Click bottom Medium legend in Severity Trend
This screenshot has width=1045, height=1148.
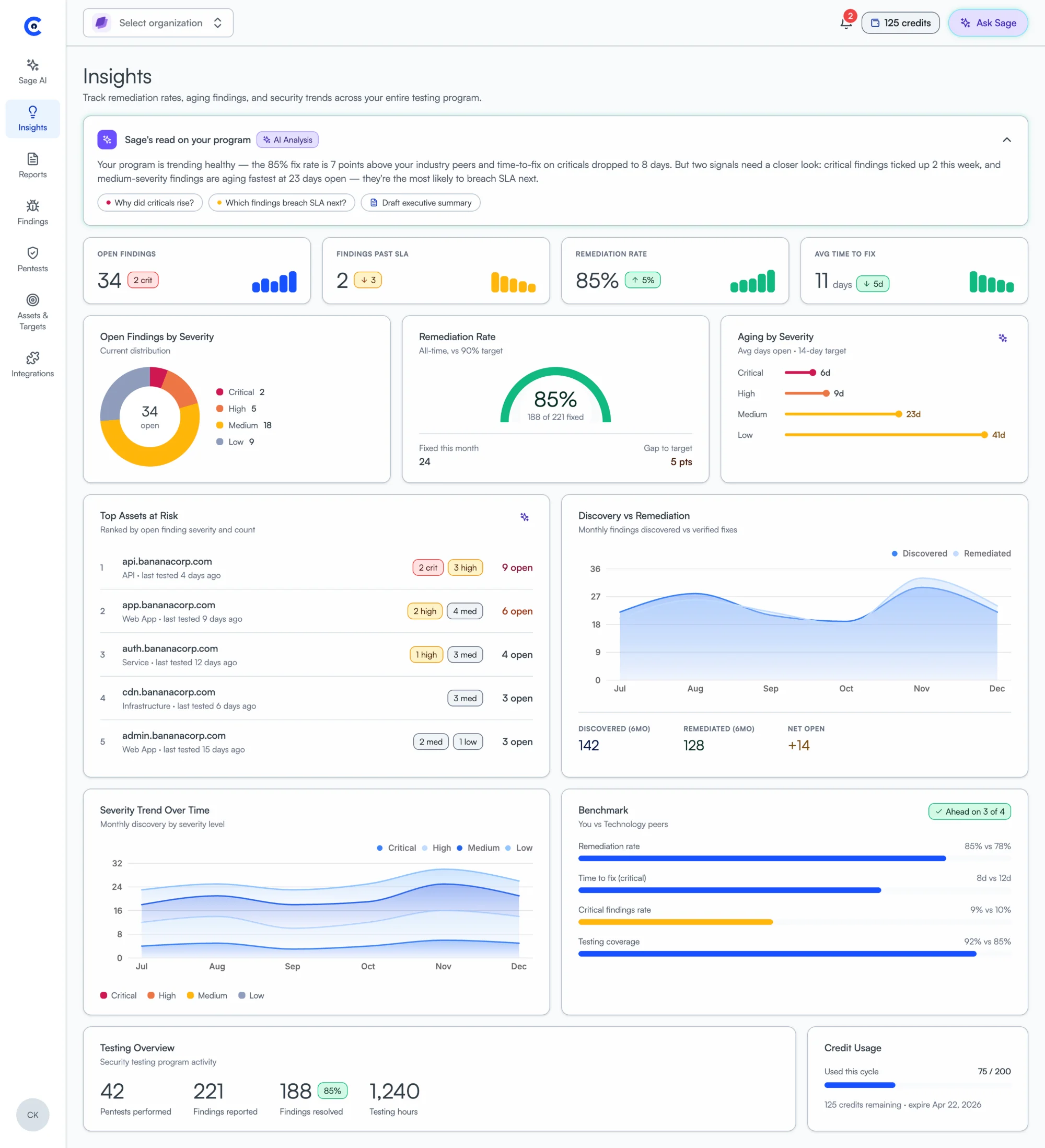click(x=207, y=995)
